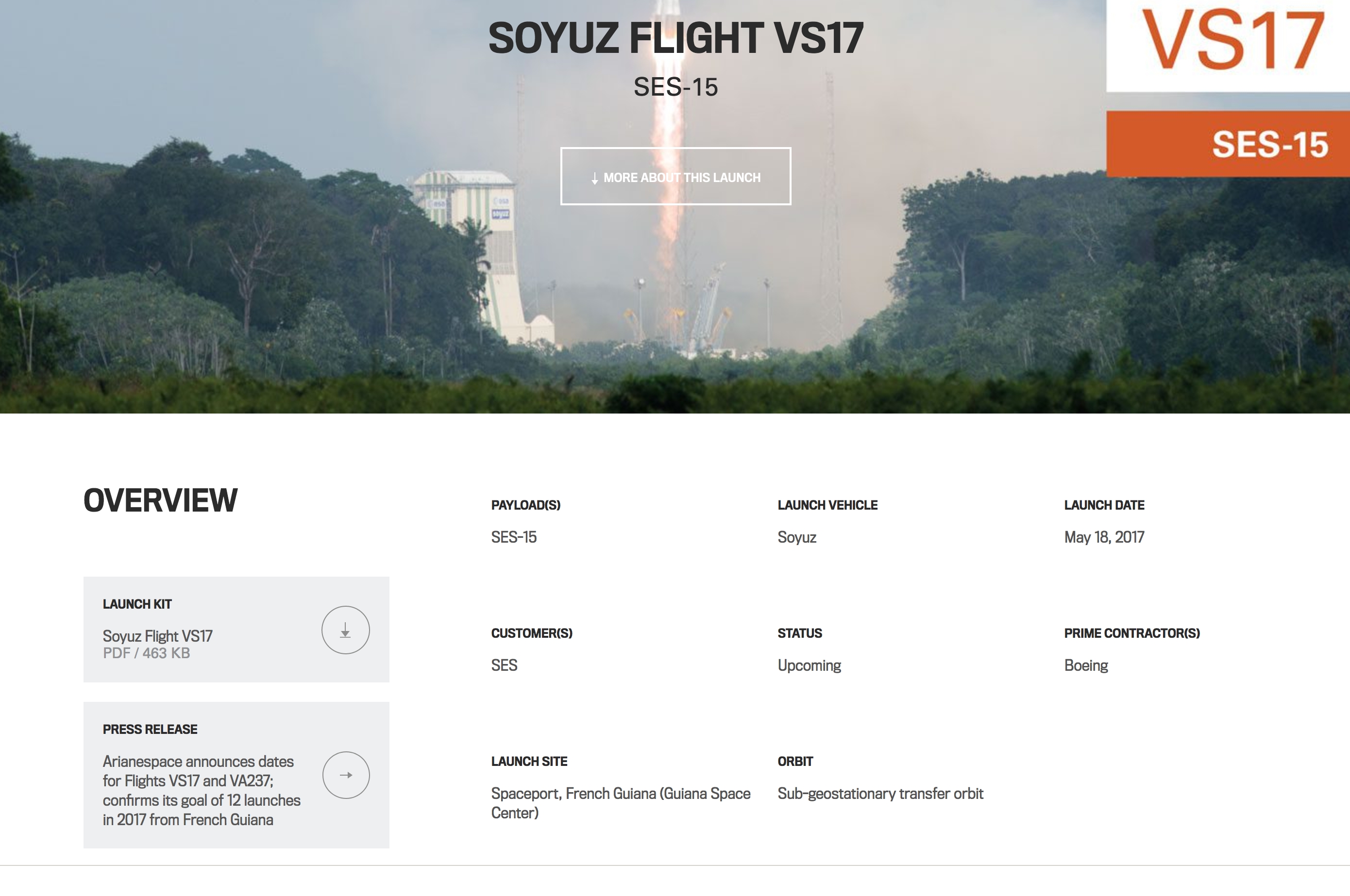Click the PDF / 463 KB file label
Image resolution: width=1350 pixels, height=896 pixels.
pyautogui.click(x=146, y=653)
